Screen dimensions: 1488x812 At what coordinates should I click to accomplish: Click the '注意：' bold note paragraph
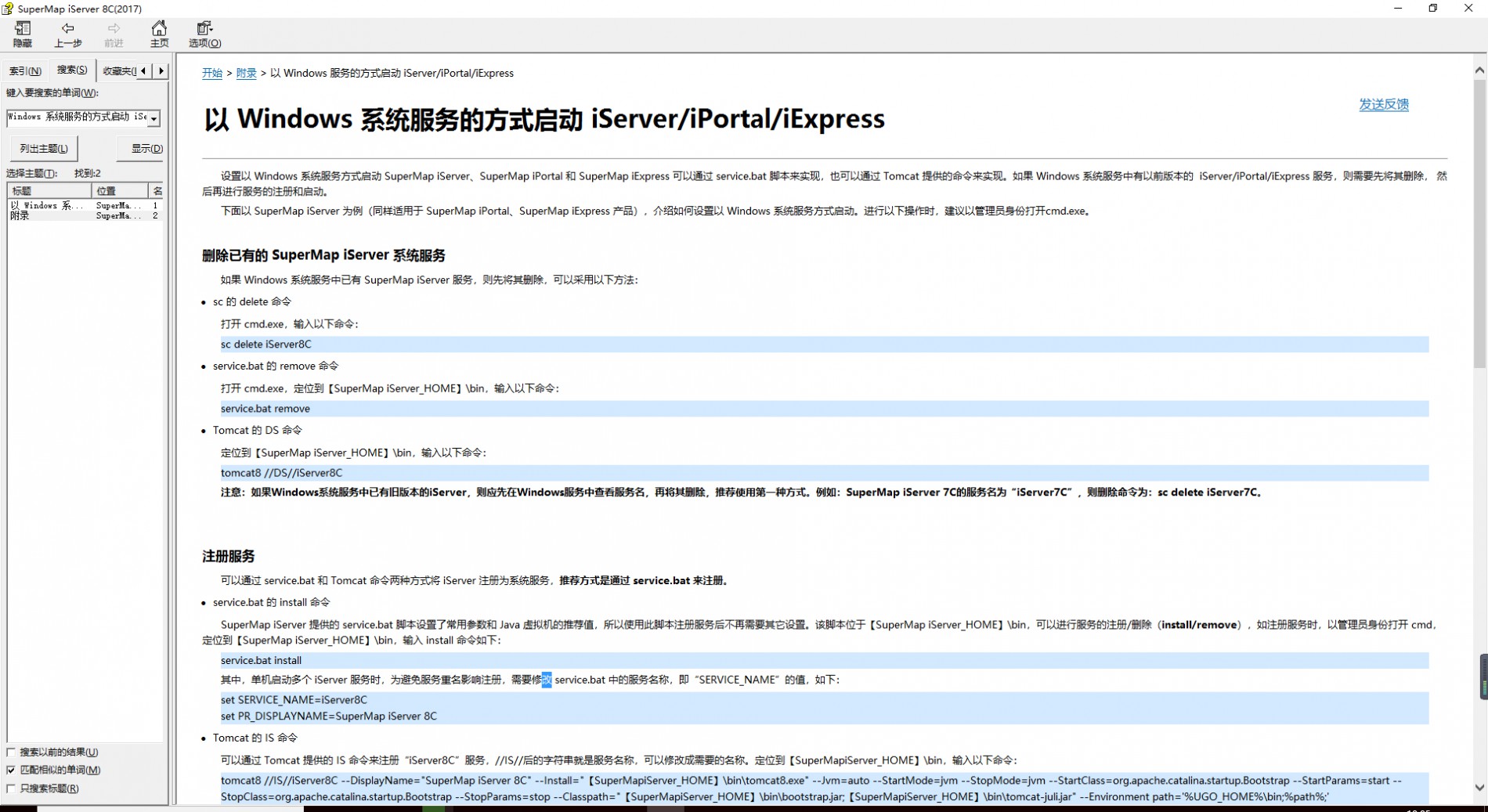tap(742, 493)
